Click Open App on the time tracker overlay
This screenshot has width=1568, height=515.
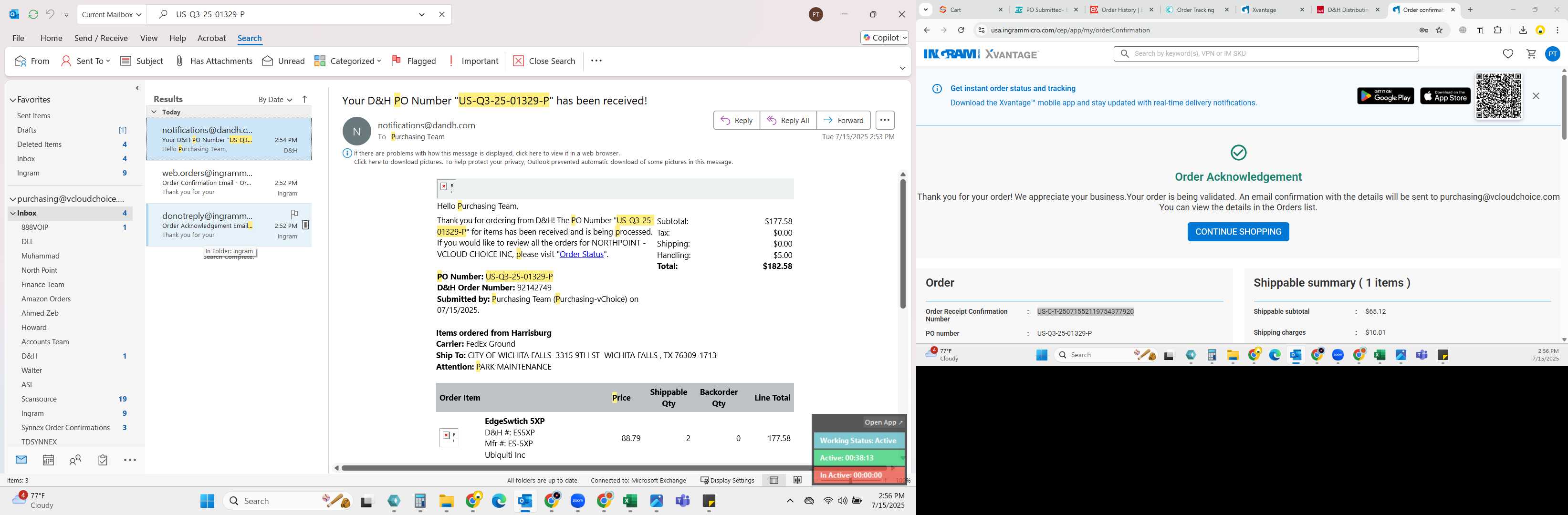[x=884, y=422]
